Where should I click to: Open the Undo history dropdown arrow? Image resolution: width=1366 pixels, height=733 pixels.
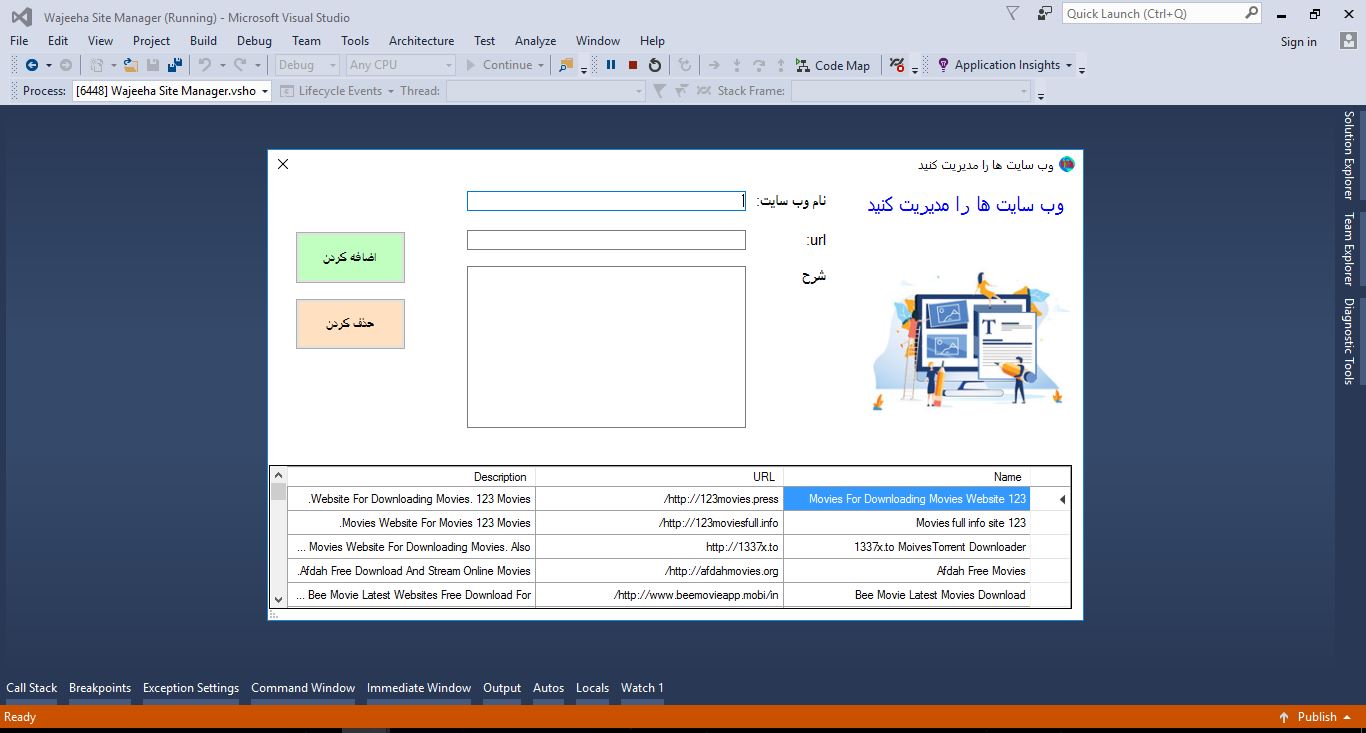[x=221, y=65]
